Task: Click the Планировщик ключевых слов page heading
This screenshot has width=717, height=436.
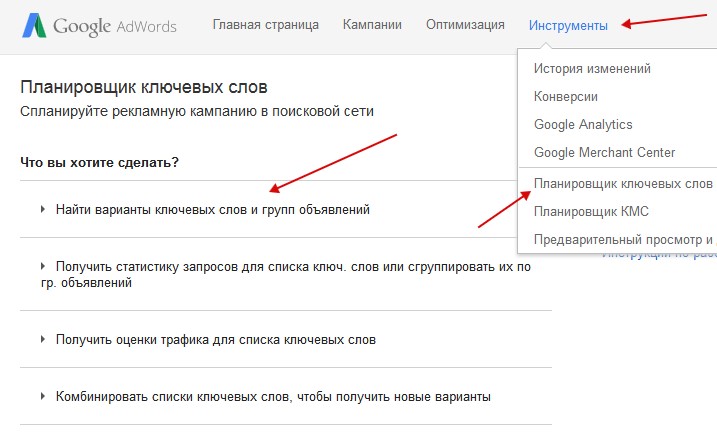Action: coord(144,87)
